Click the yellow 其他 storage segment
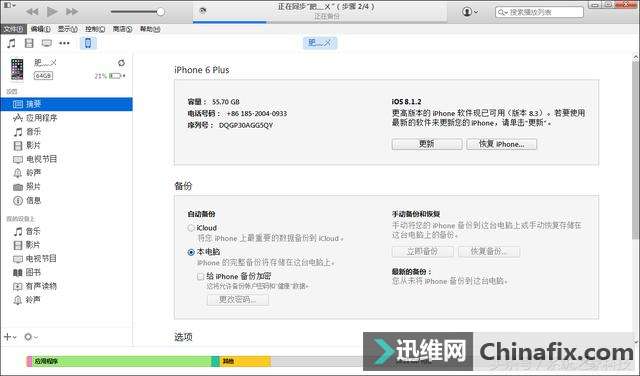Image resolution: width=640 pixels, height=376 pixels. tap(245, 361)
